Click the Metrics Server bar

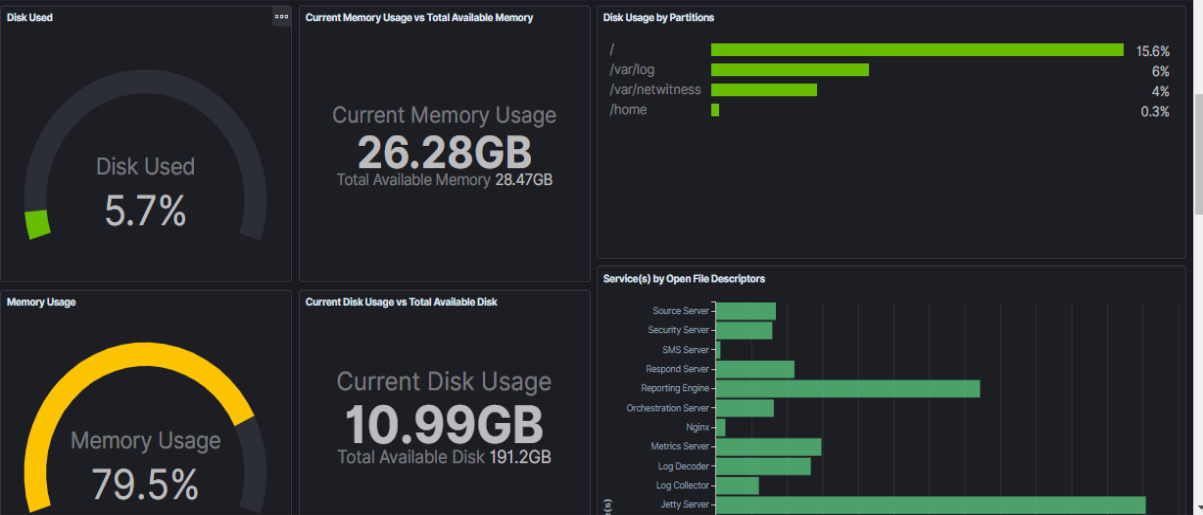(768, 447)
